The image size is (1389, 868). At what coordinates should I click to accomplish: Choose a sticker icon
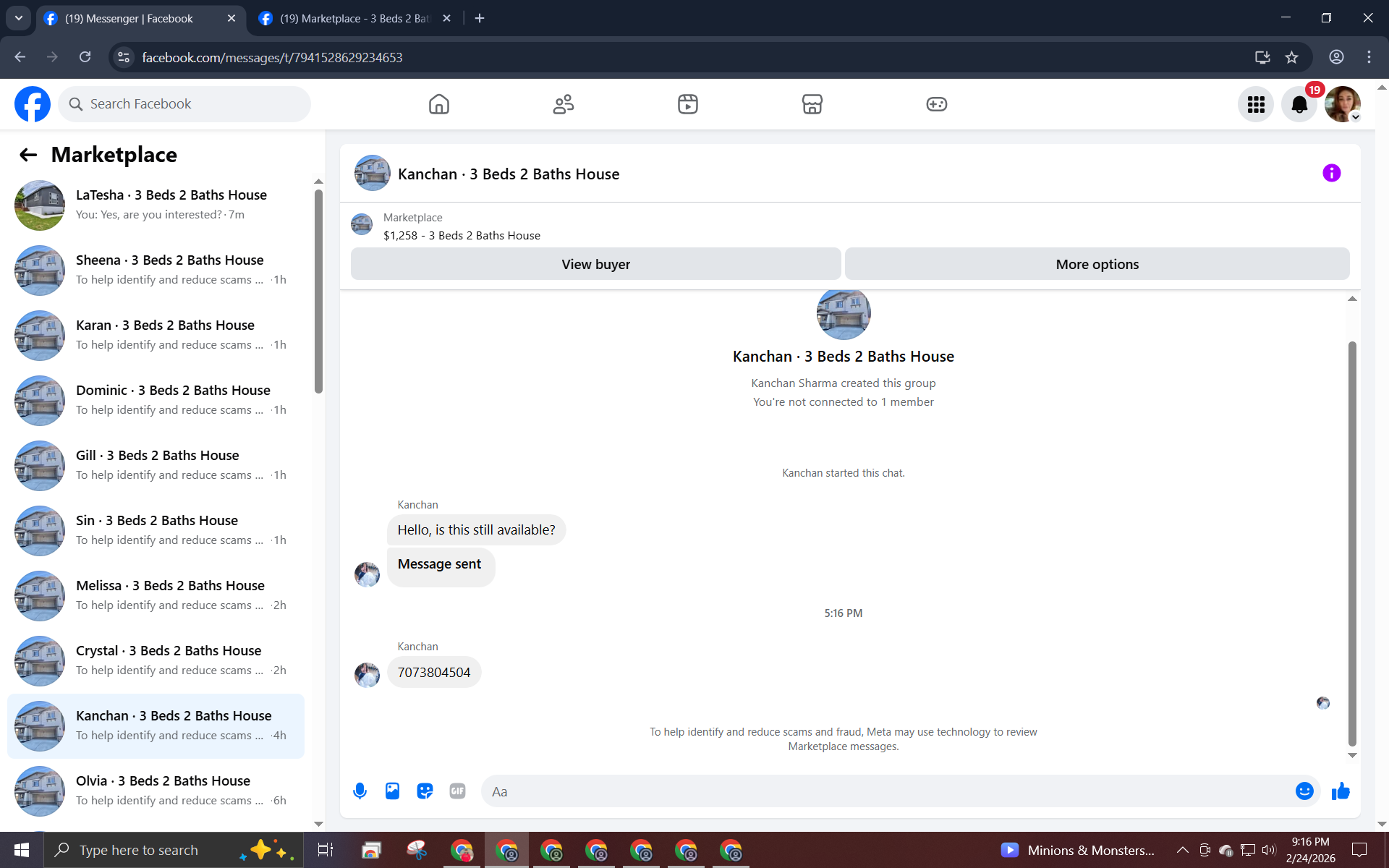(x=425, y=791)
